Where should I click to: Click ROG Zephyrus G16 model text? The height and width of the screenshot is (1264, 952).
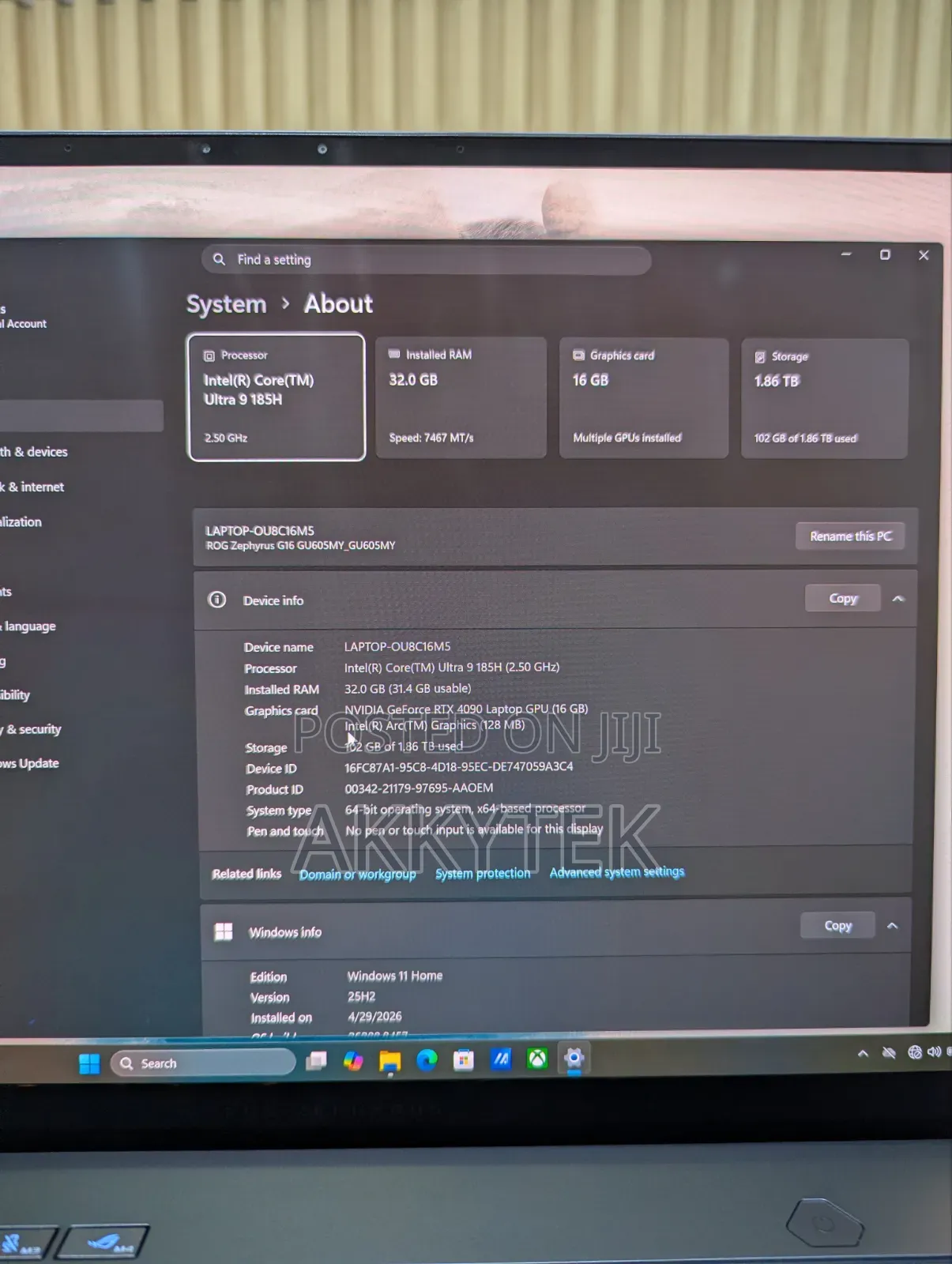tap(300, 546)
